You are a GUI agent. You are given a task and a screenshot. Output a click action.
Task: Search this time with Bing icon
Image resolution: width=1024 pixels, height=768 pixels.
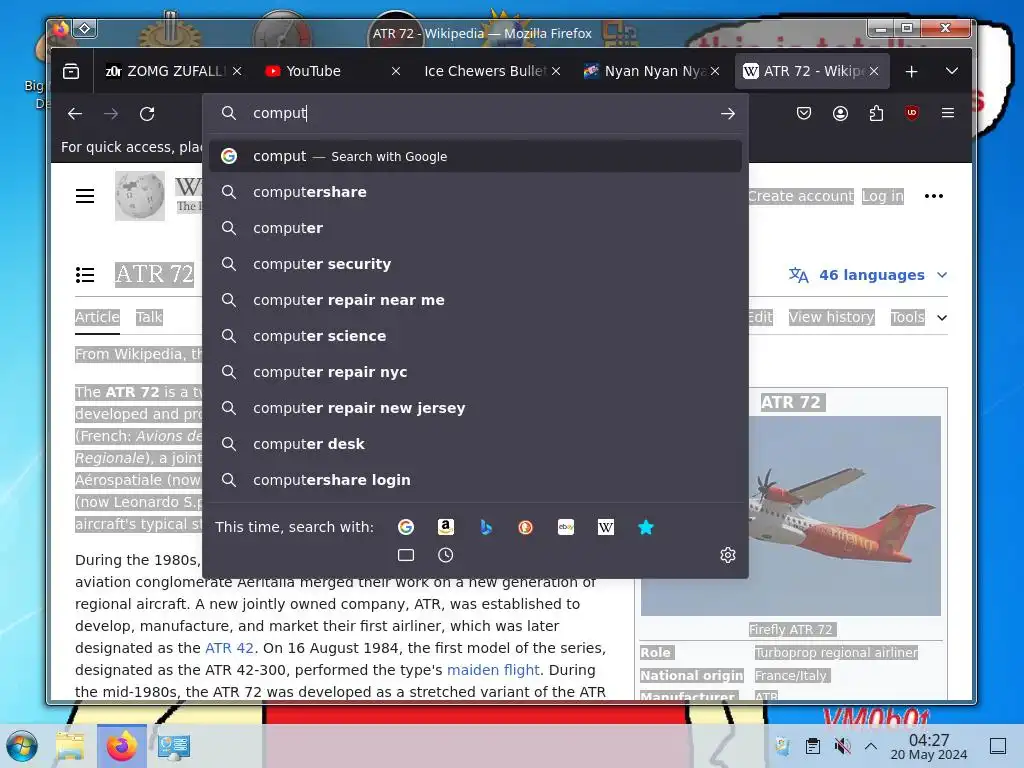[486, 527]
